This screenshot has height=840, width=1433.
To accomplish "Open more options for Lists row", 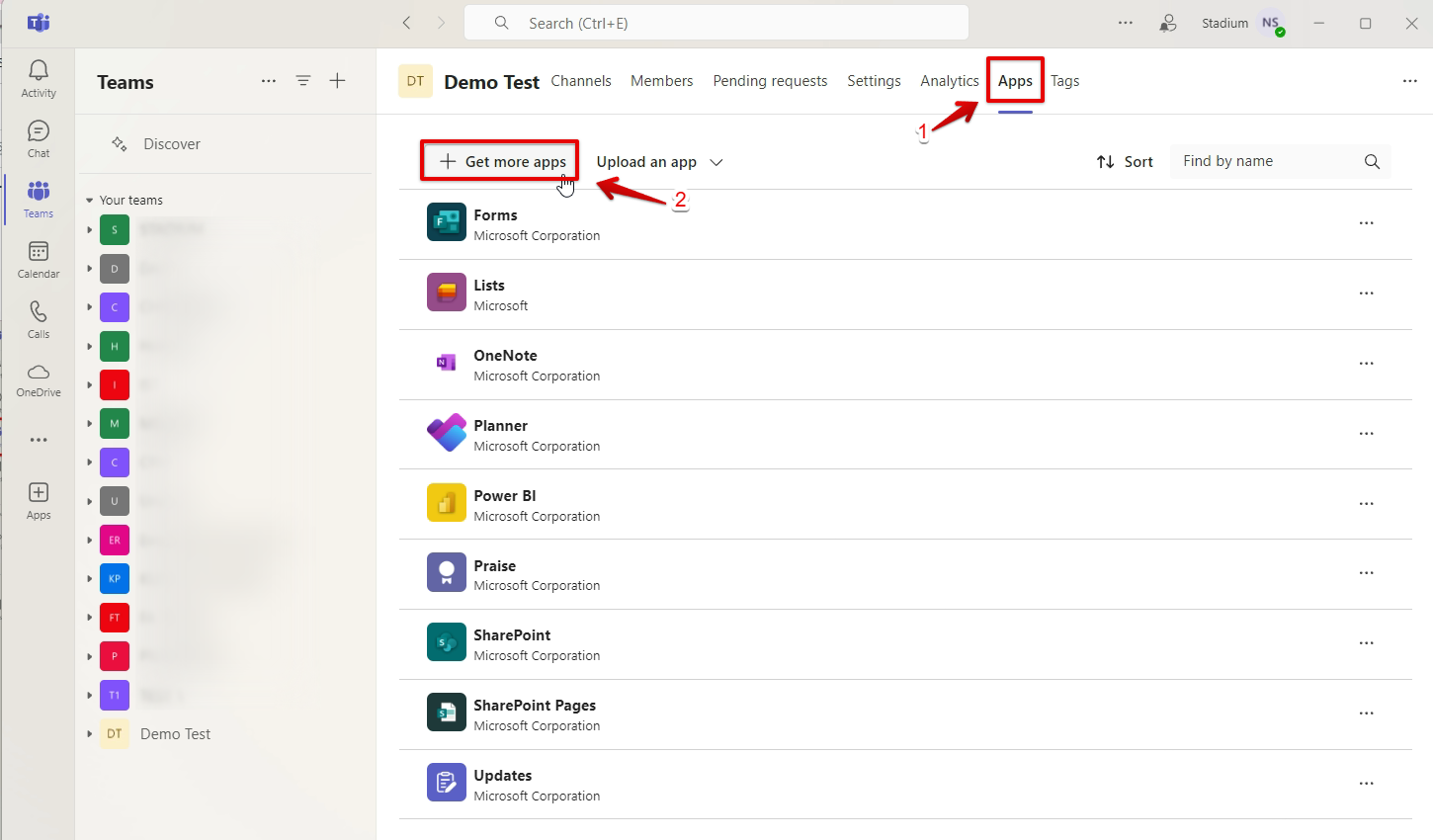I will point(1366,294).
